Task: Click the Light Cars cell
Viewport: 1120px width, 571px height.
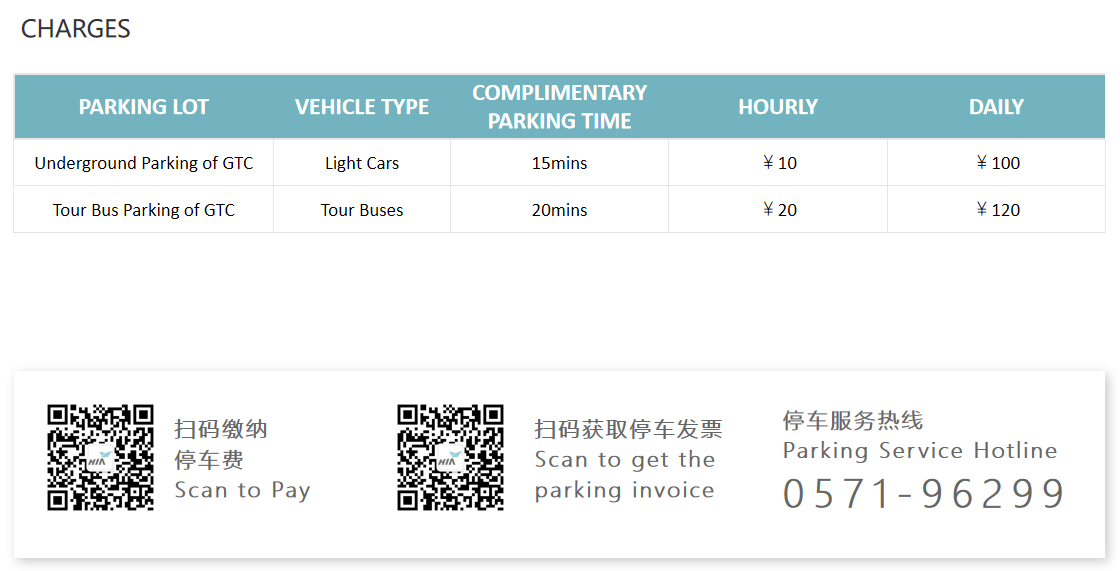Action: [362, 163]
